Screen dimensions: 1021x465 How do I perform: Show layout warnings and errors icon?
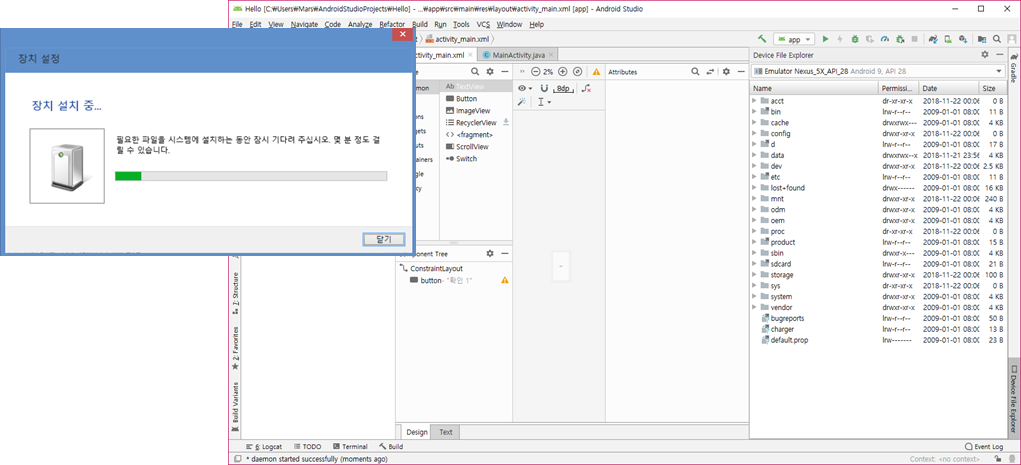tap(596, 72)
